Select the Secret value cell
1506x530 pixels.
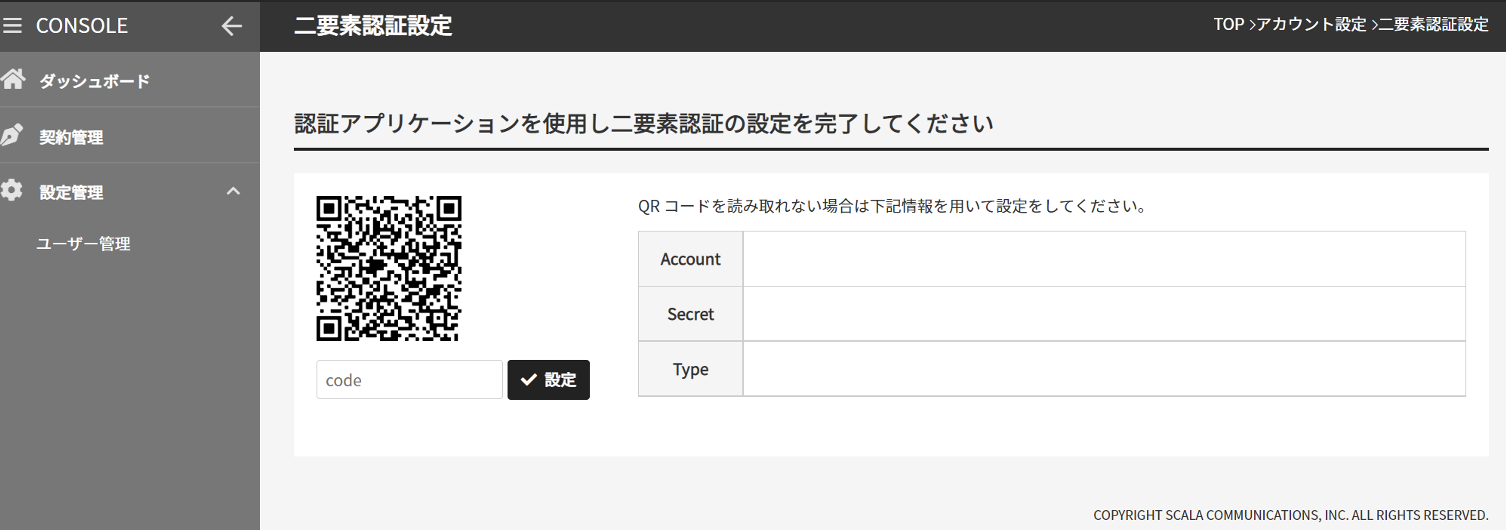(x=1104, y=314)
